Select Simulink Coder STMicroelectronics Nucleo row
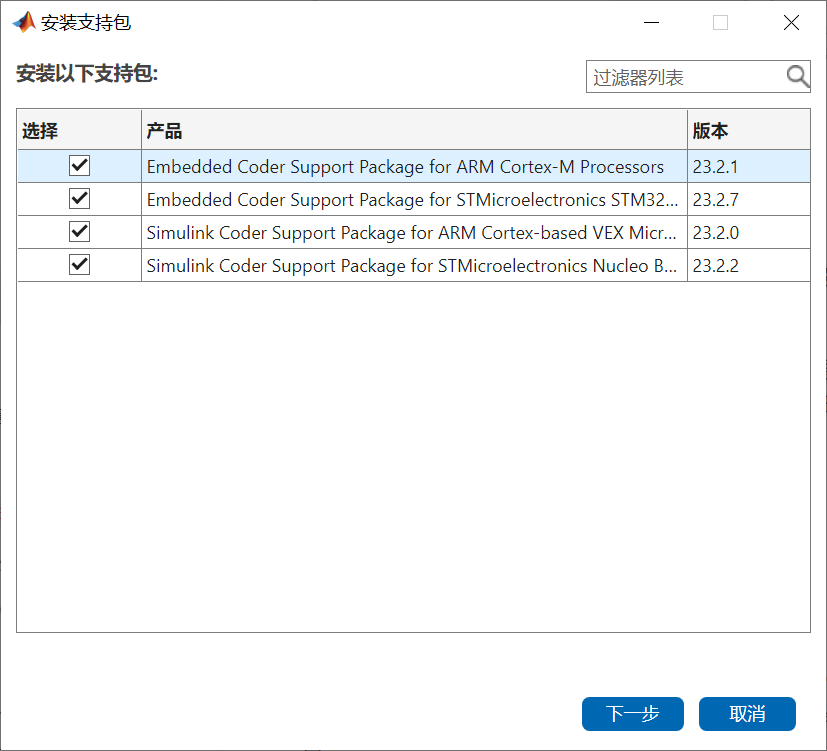This screenshot has height=751, width=827. (414, 265)
